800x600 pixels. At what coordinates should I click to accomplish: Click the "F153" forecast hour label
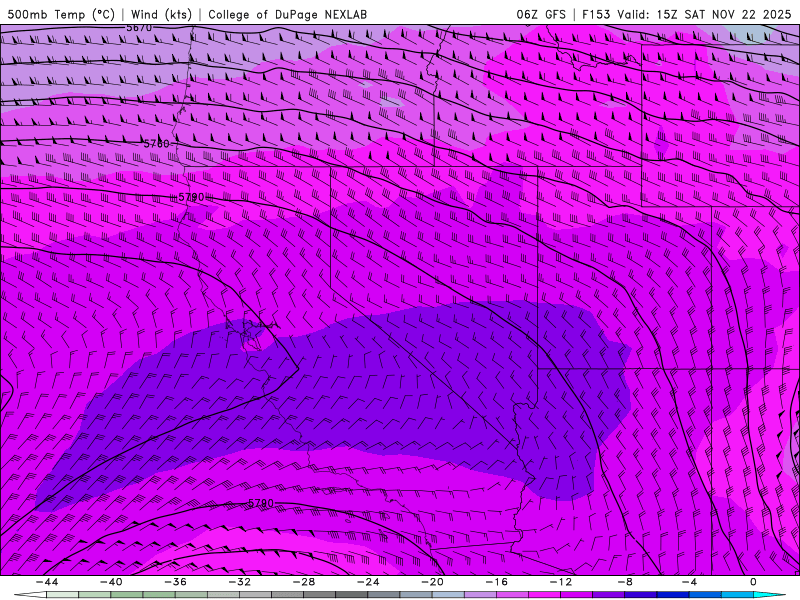(596, 14)
